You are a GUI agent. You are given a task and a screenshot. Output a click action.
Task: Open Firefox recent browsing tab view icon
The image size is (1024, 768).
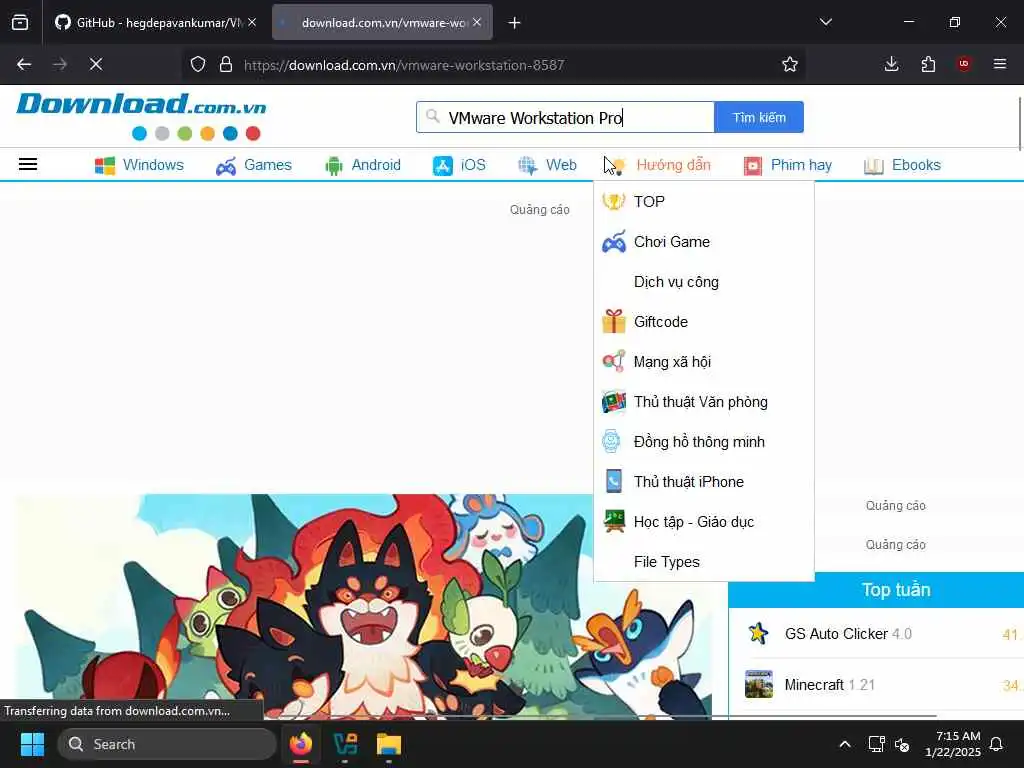tap(20, 23)
